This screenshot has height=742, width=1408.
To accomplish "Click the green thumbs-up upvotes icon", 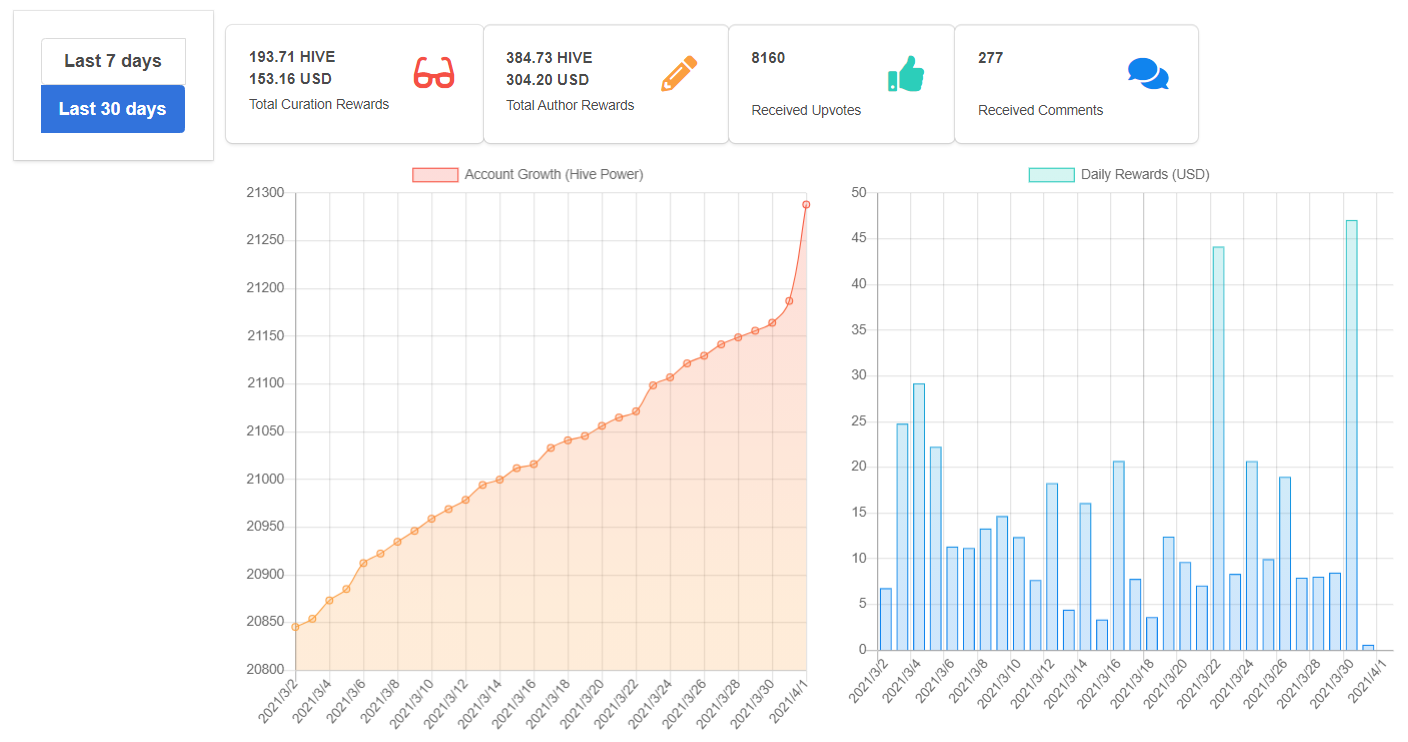I will pos(906,73).
